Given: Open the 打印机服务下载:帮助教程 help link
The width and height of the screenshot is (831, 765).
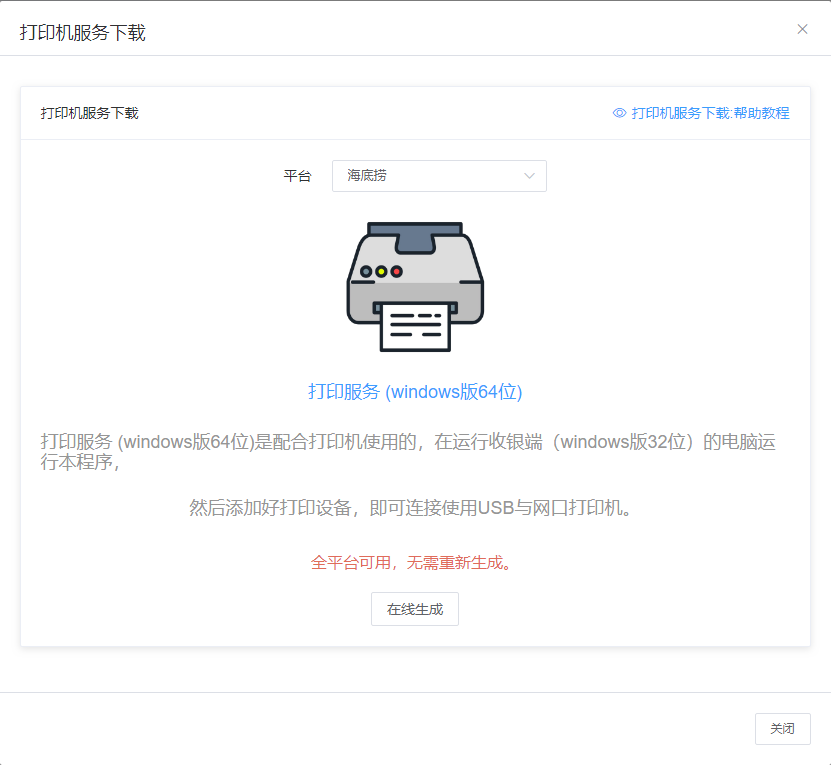Looking at the screenshot, I should coord(710,113).
